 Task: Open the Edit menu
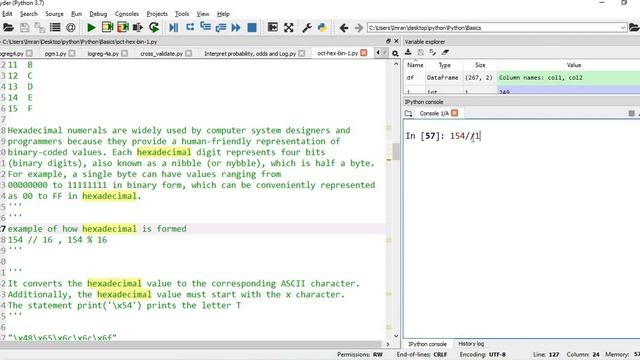pyautogui.click(x=7, y=14)
